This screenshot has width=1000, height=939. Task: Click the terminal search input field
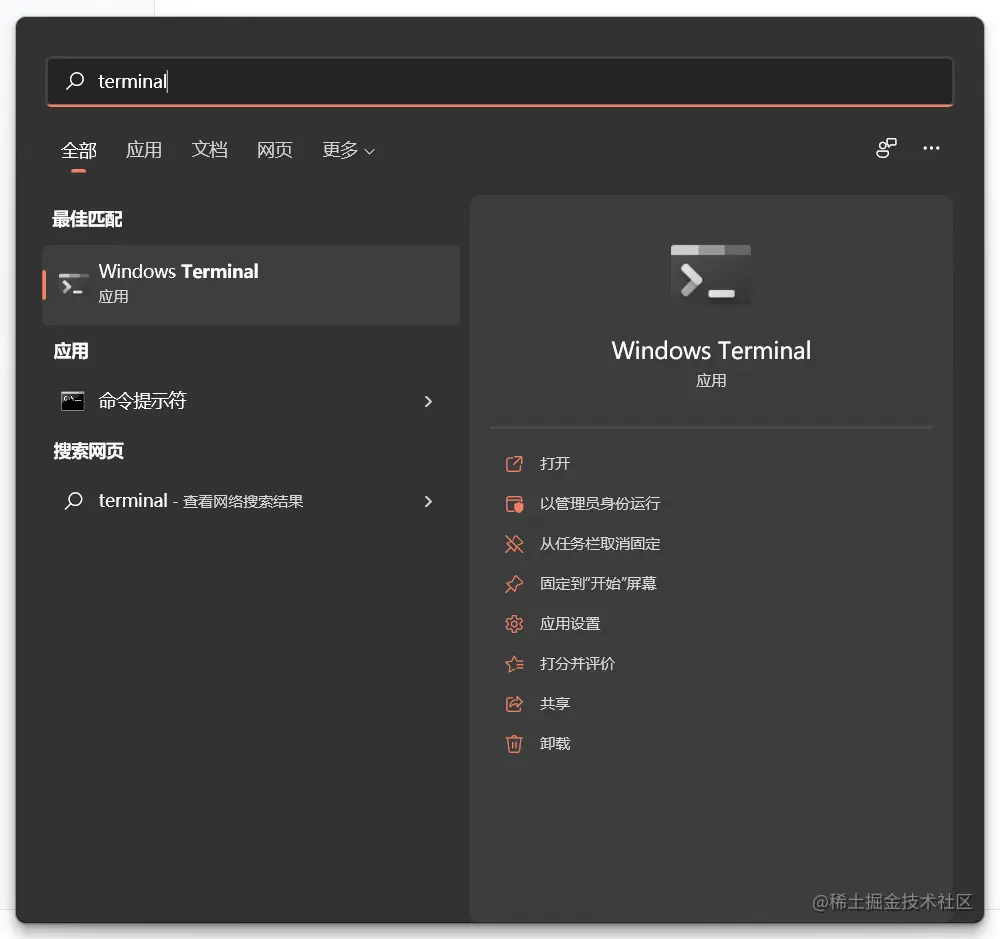click(499, 81)
